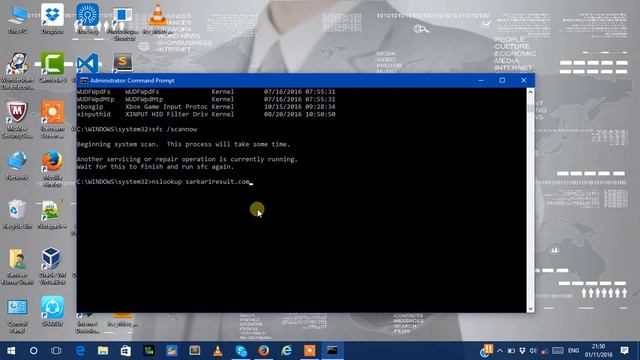This screenshot has width=640, height=360.
Task: Show hidden system tray icons
Action: click(500, 351)
